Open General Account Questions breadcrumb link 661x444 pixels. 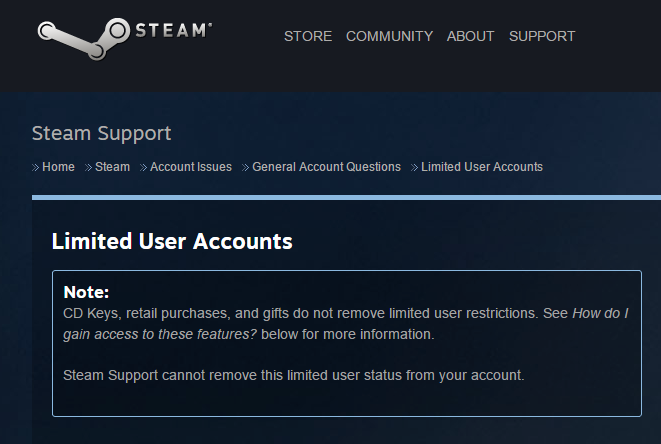coord(326,167)
